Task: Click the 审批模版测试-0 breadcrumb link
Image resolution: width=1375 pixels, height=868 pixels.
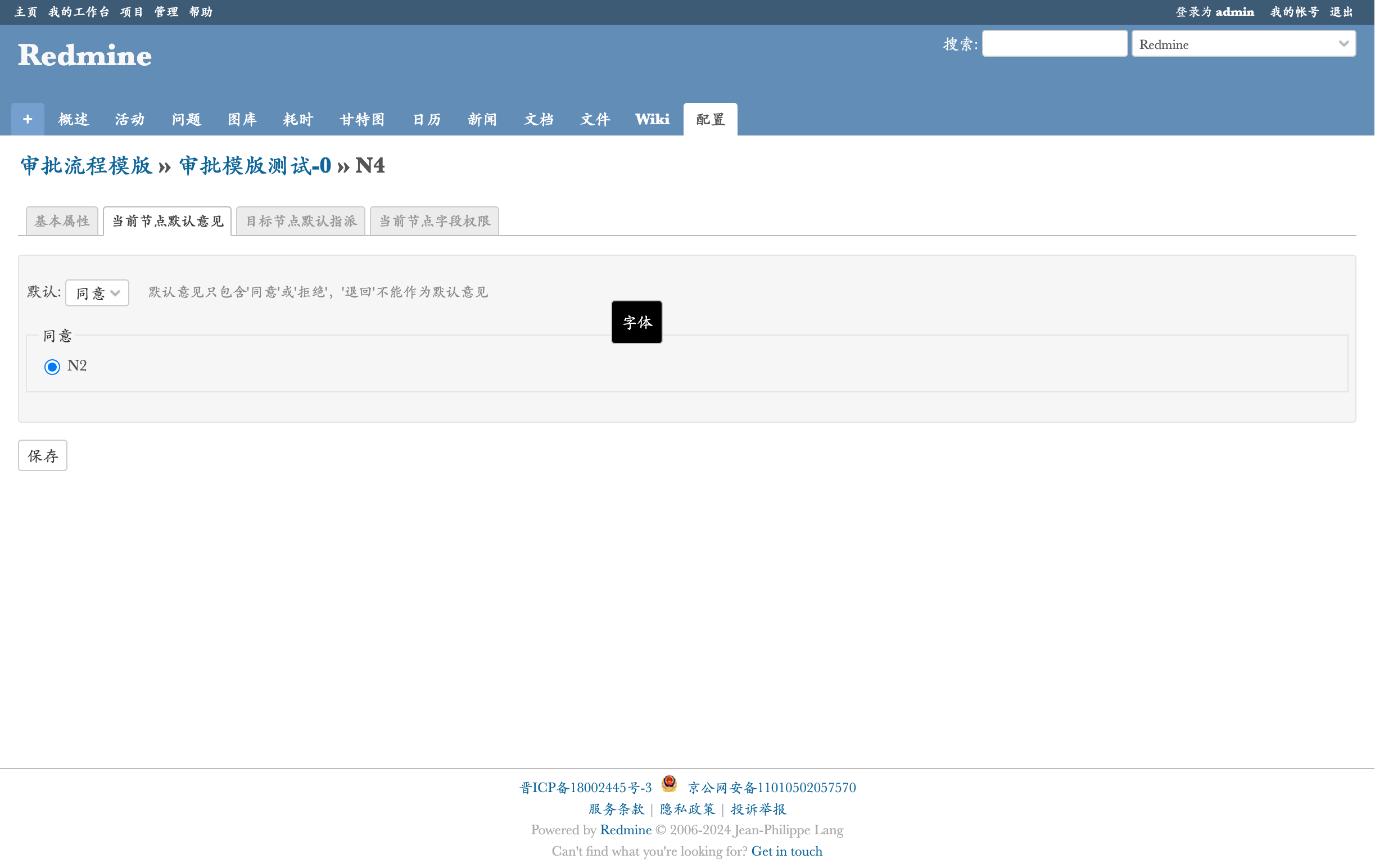Action: pos(255,166)
